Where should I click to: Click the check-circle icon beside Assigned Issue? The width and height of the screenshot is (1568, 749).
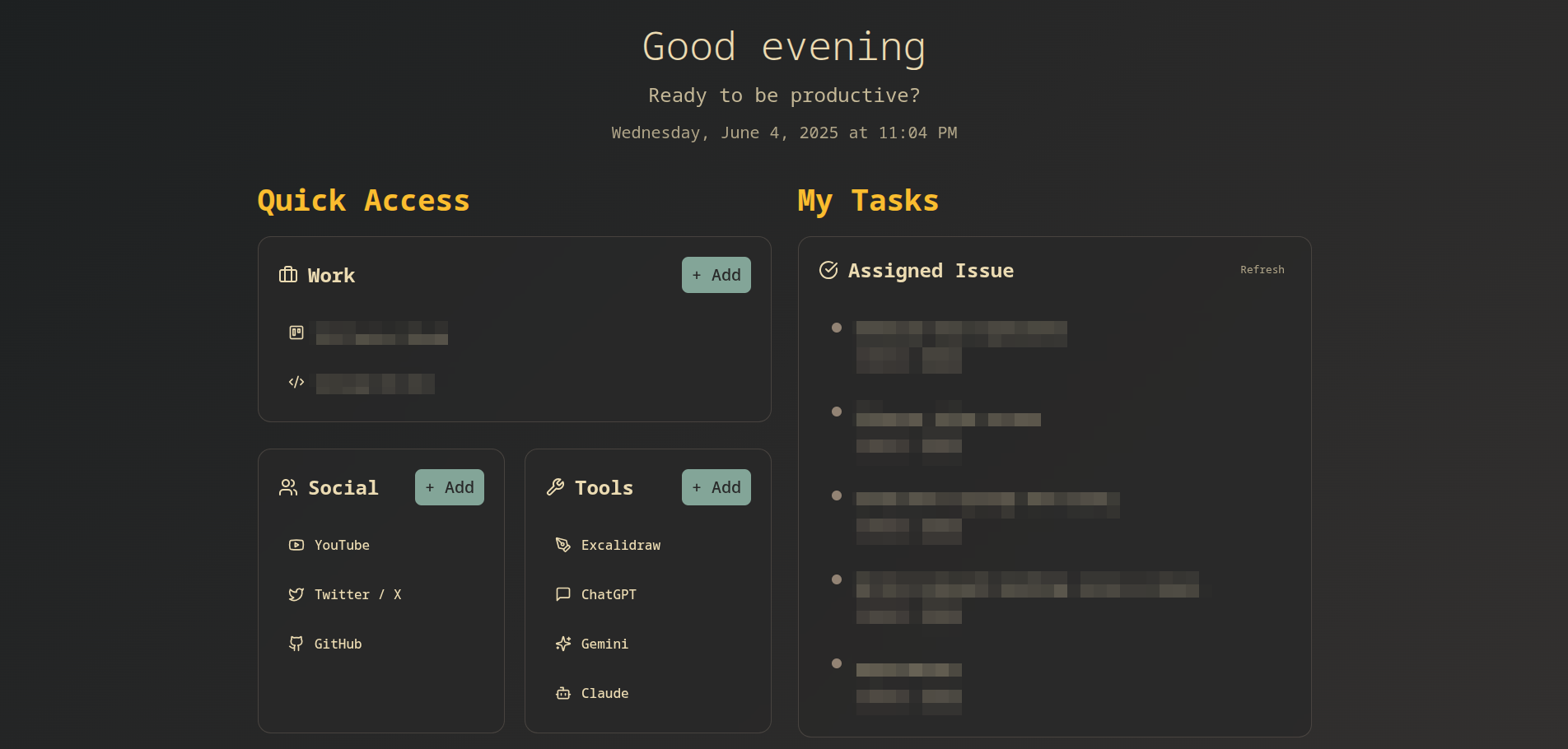point(828,269)
